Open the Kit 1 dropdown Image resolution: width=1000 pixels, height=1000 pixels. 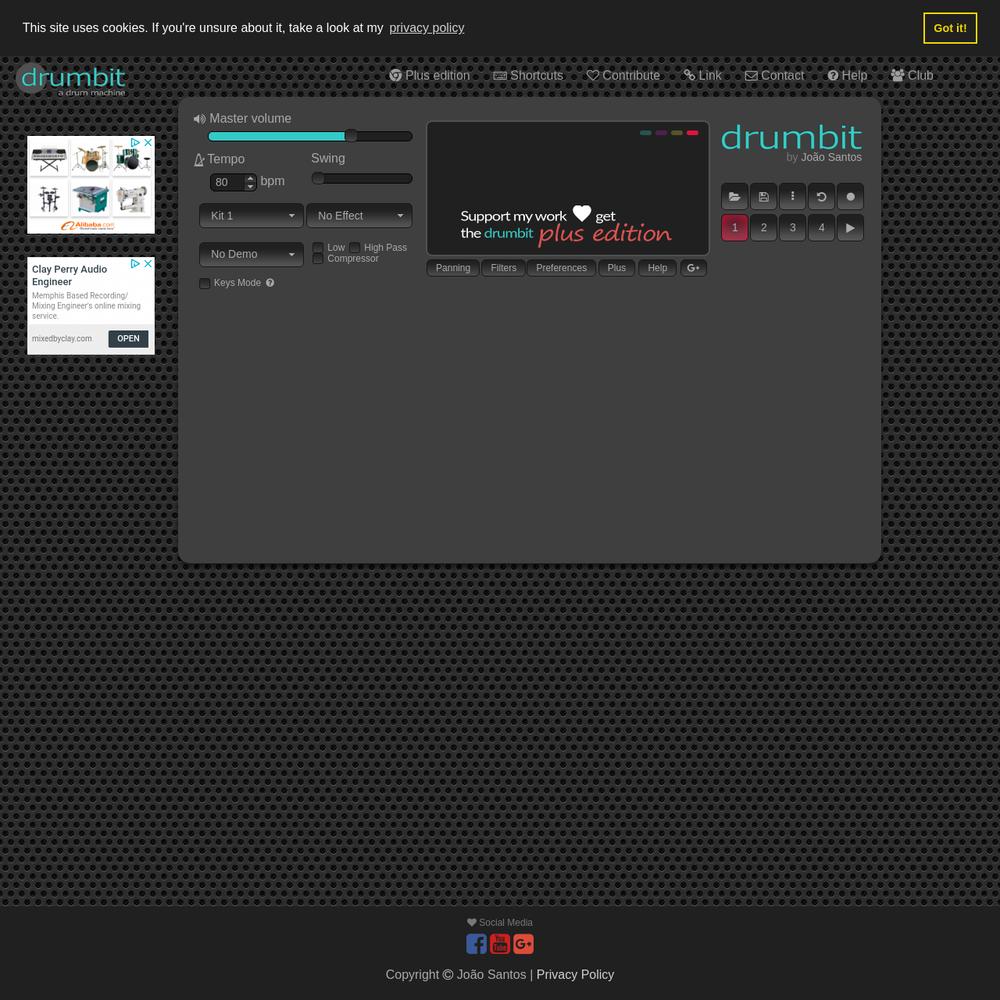click(x=251, y=216)
